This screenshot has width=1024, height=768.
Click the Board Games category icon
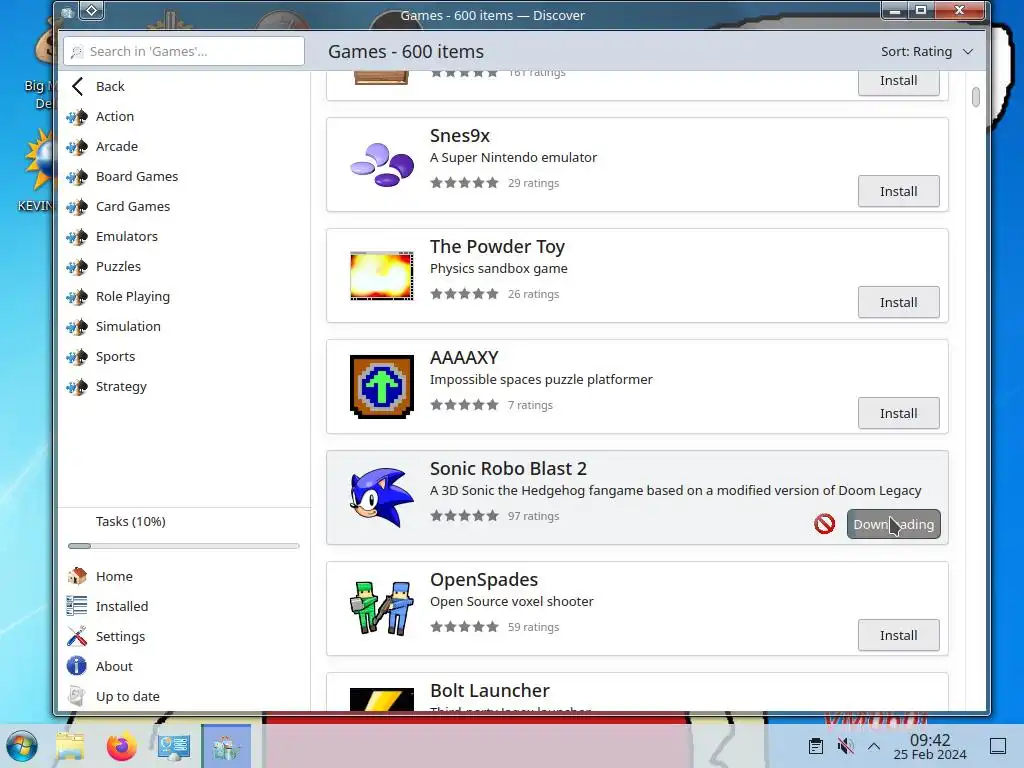tap(77, 177)
